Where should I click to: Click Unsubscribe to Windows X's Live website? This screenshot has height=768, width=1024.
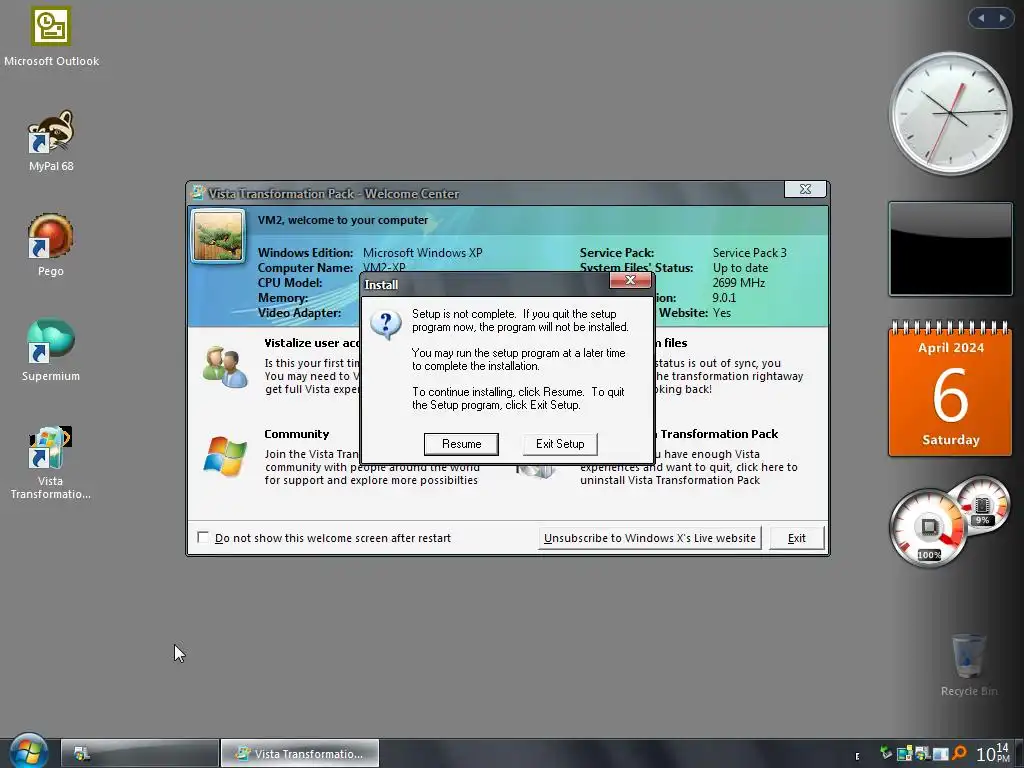coord(650,538)
